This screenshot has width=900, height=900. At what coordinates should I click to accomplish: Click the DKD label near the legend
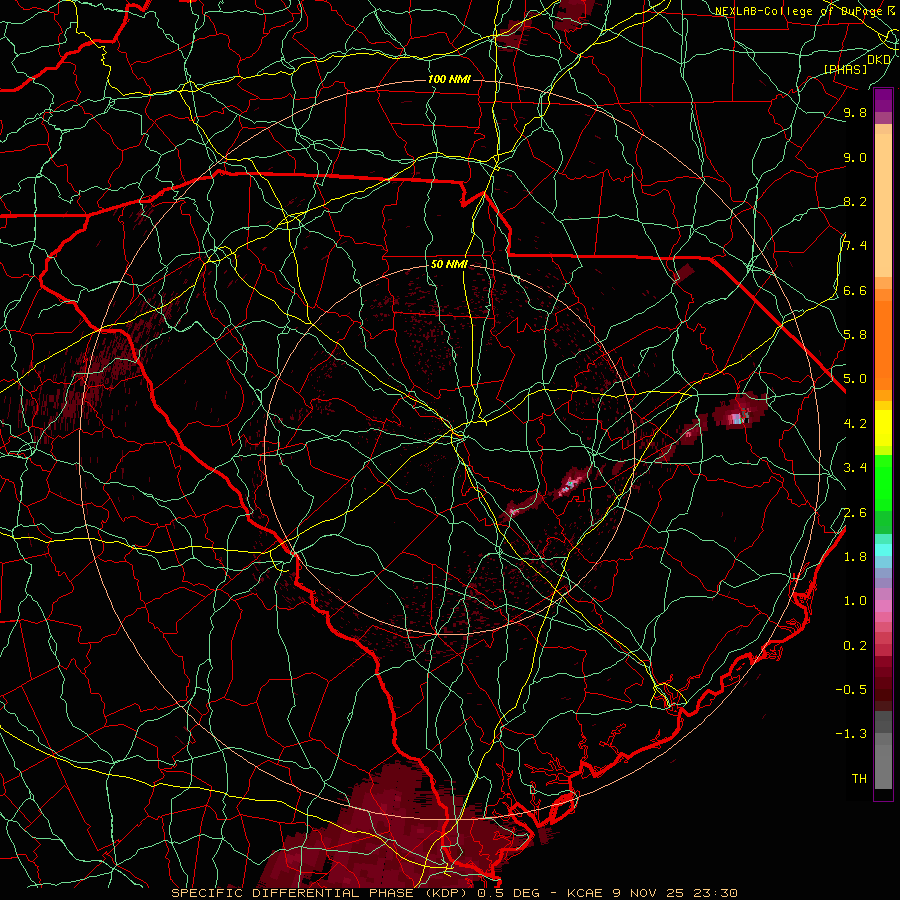[879, 59]
